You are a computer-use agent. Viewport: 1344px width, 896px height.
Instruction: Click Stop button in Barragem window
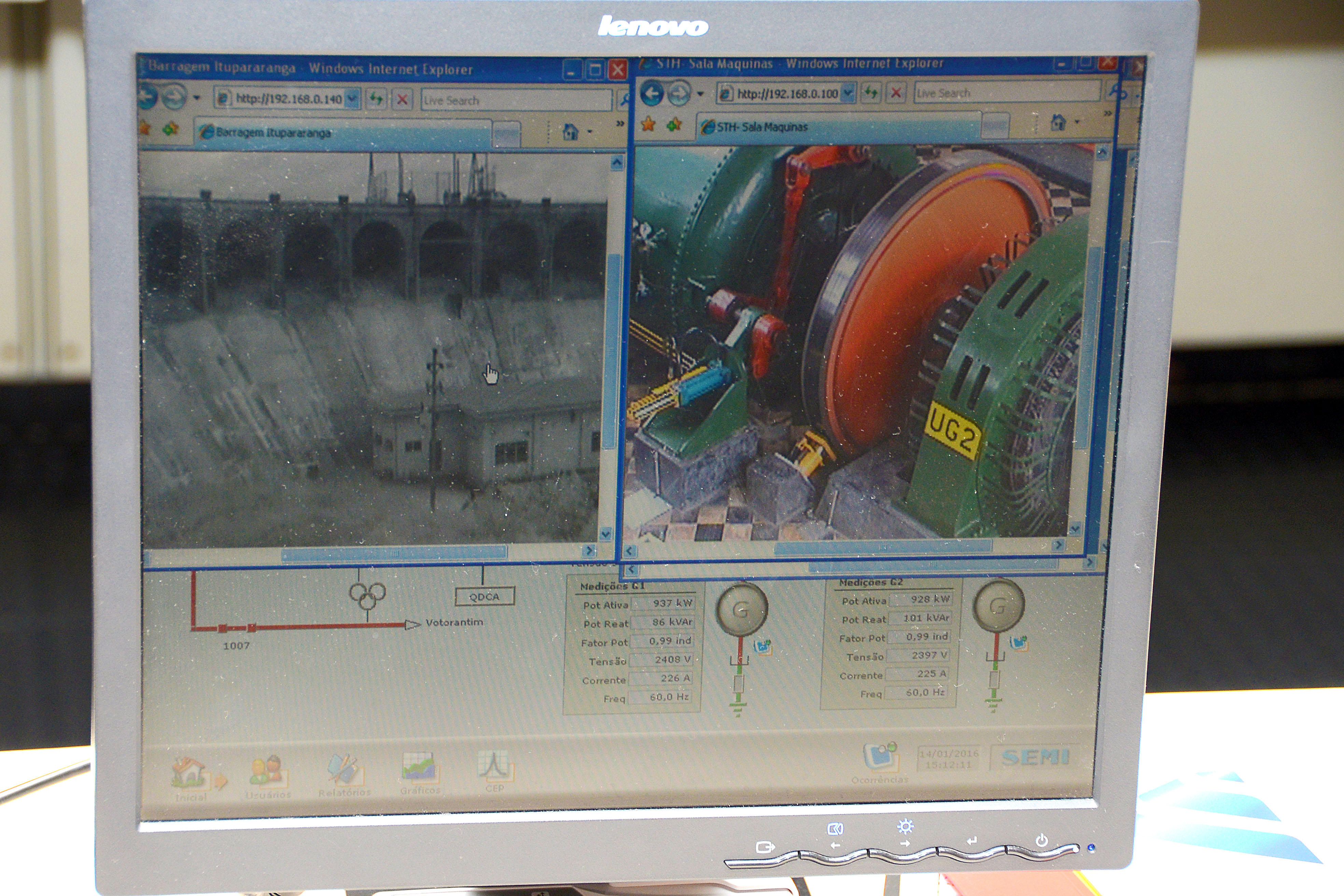[402, 99]
